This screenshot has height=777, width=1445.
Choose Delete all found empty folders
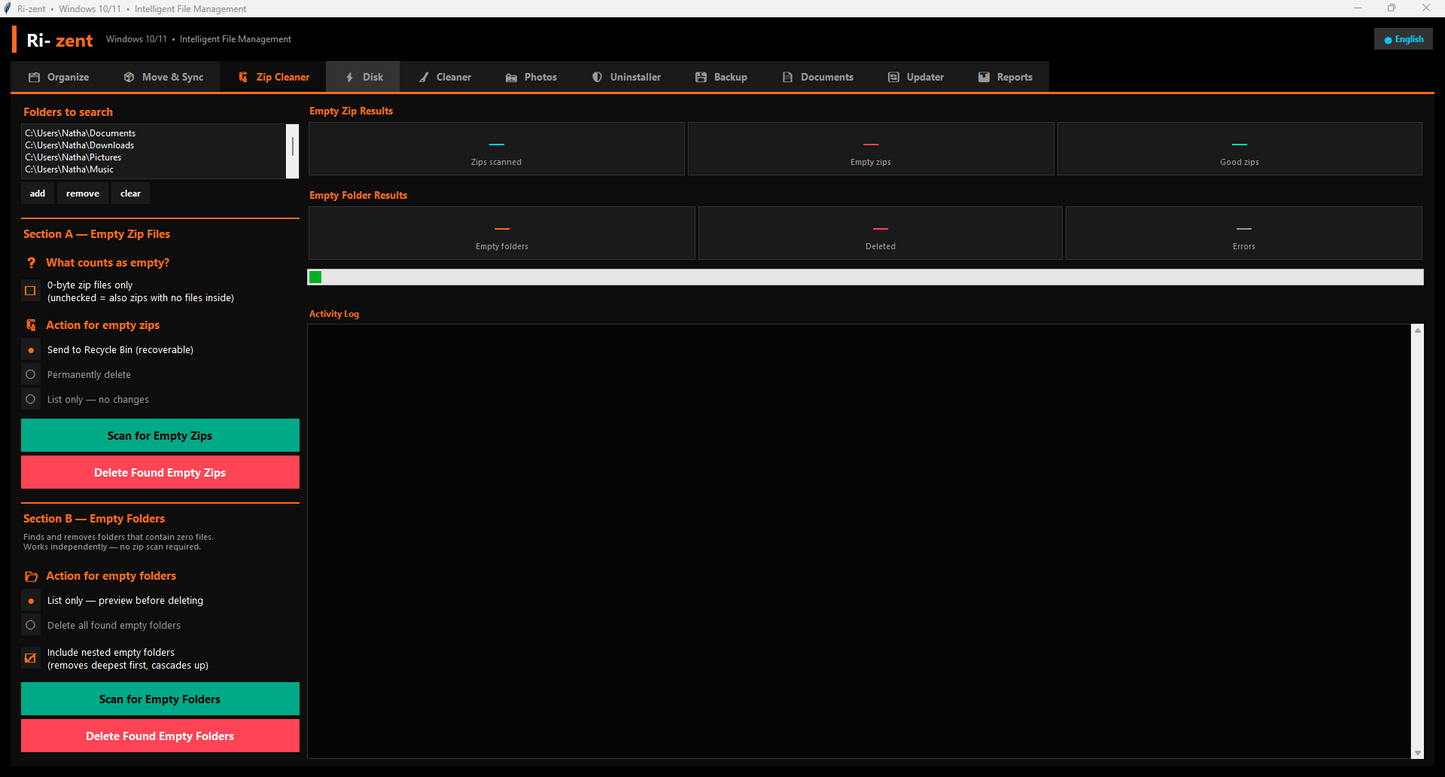click(31, 625)
